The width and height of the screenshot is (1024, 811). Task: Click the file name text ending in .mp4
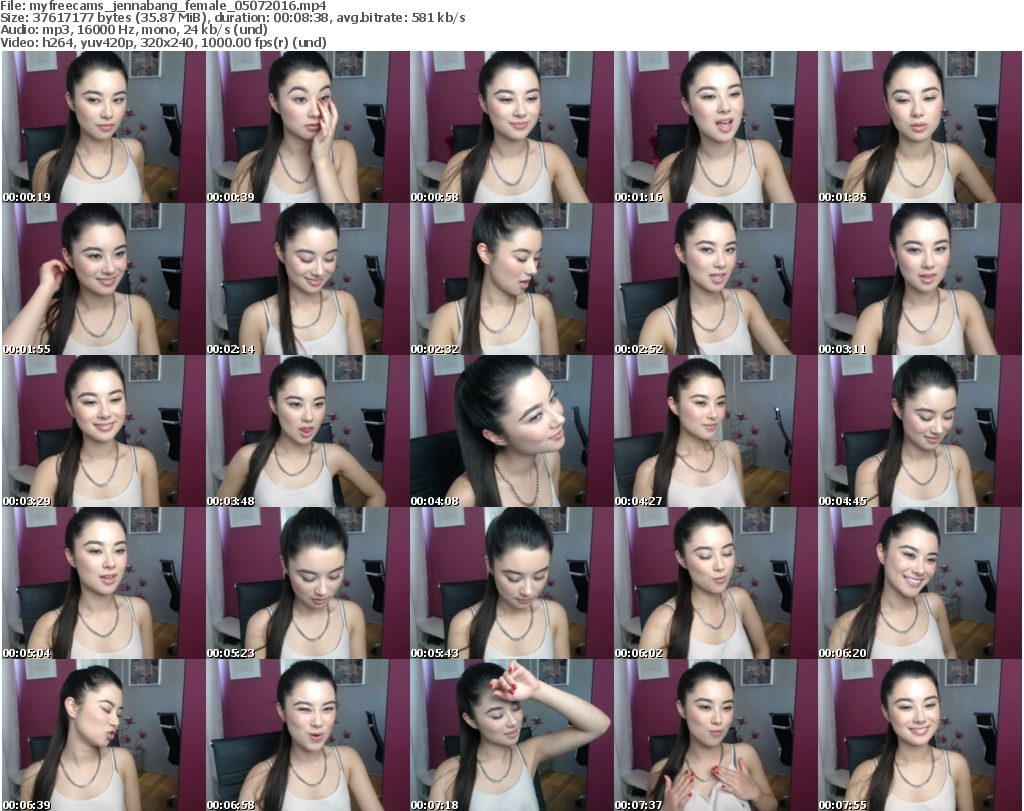coord(178,6)
